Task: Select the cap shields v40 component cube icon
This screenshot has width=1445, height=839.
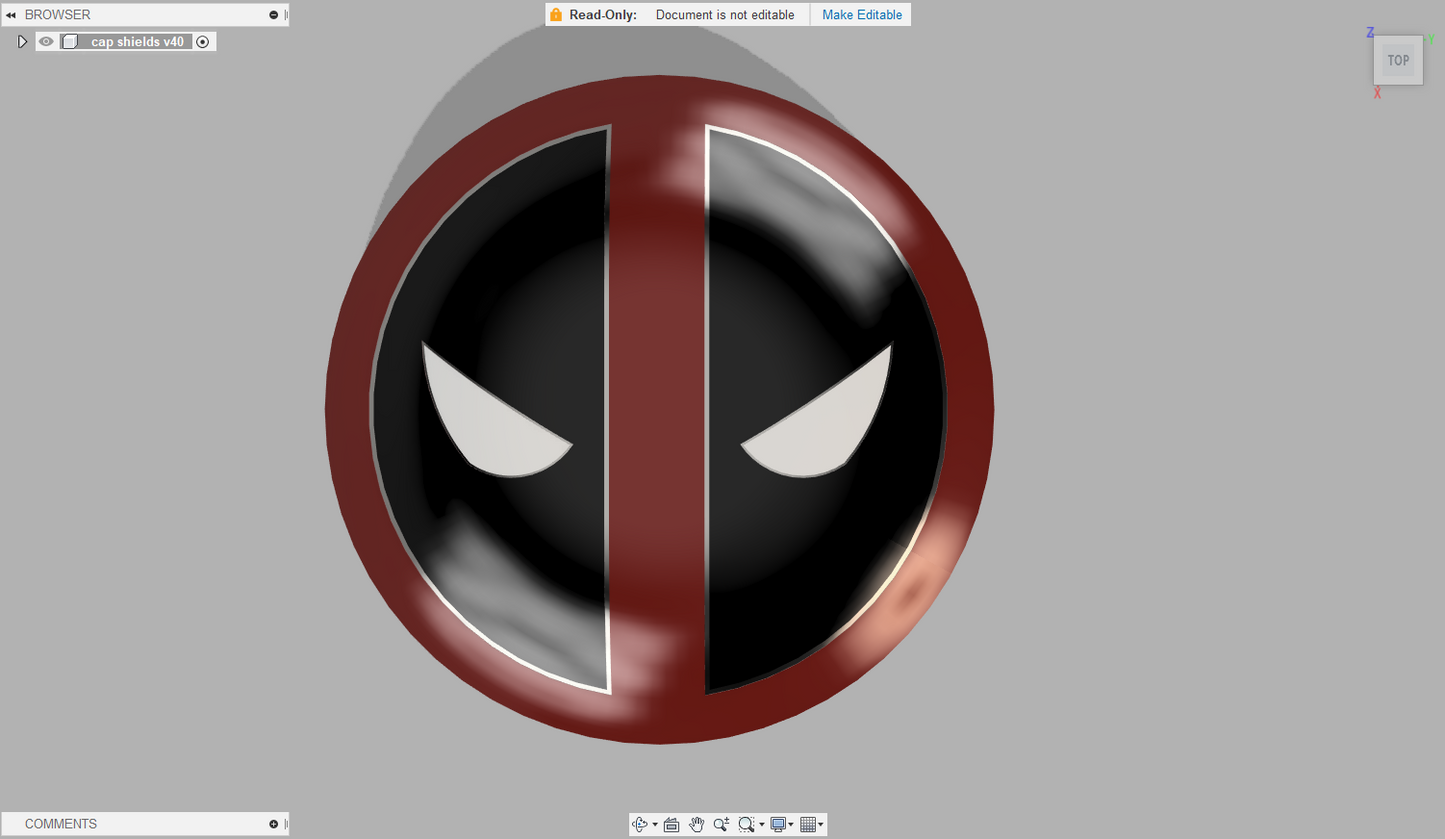Action: click(x=70, y=42)
